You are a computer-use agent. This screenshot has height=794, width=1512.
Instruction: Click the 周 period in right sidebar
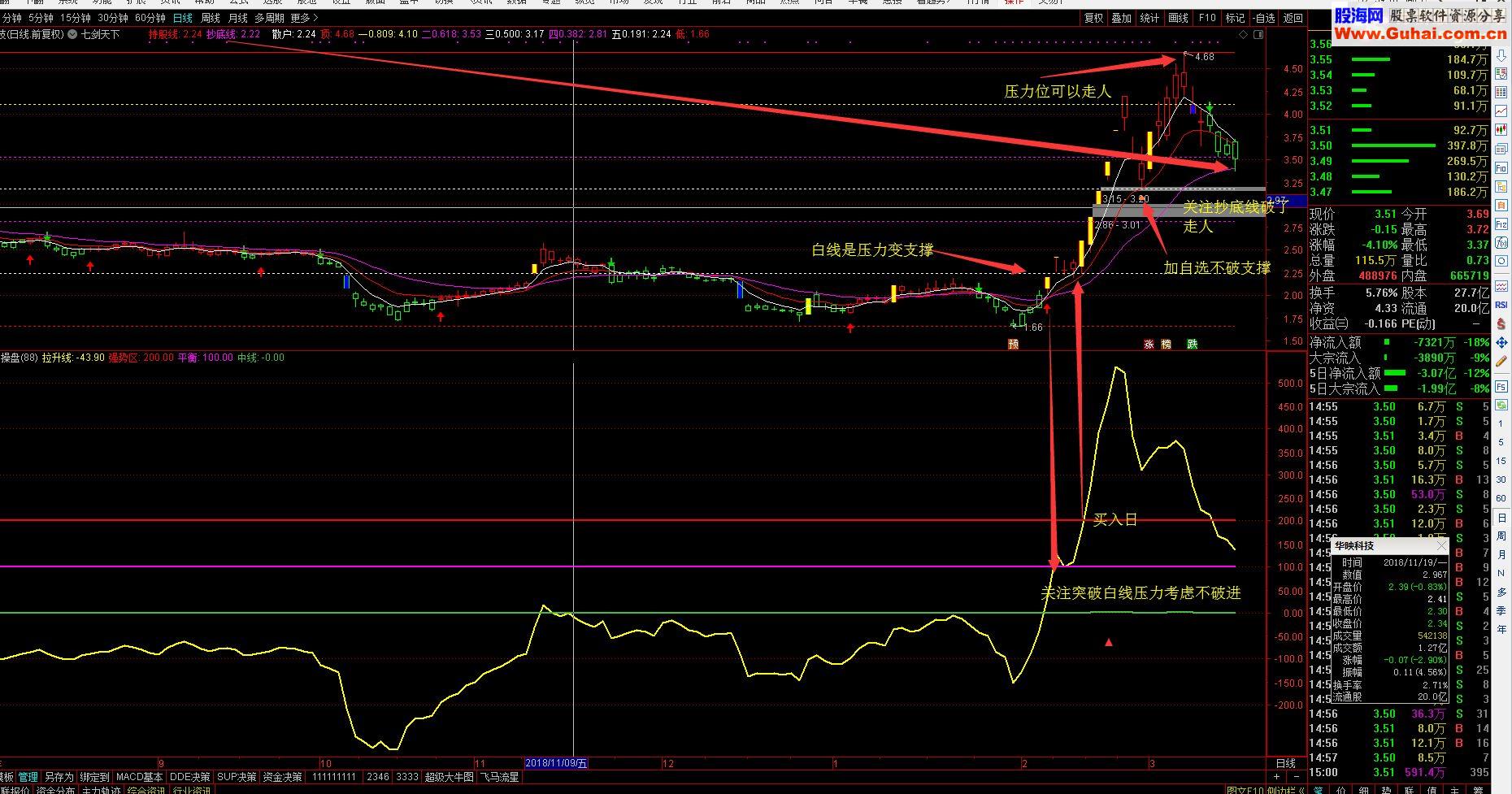1501,536
